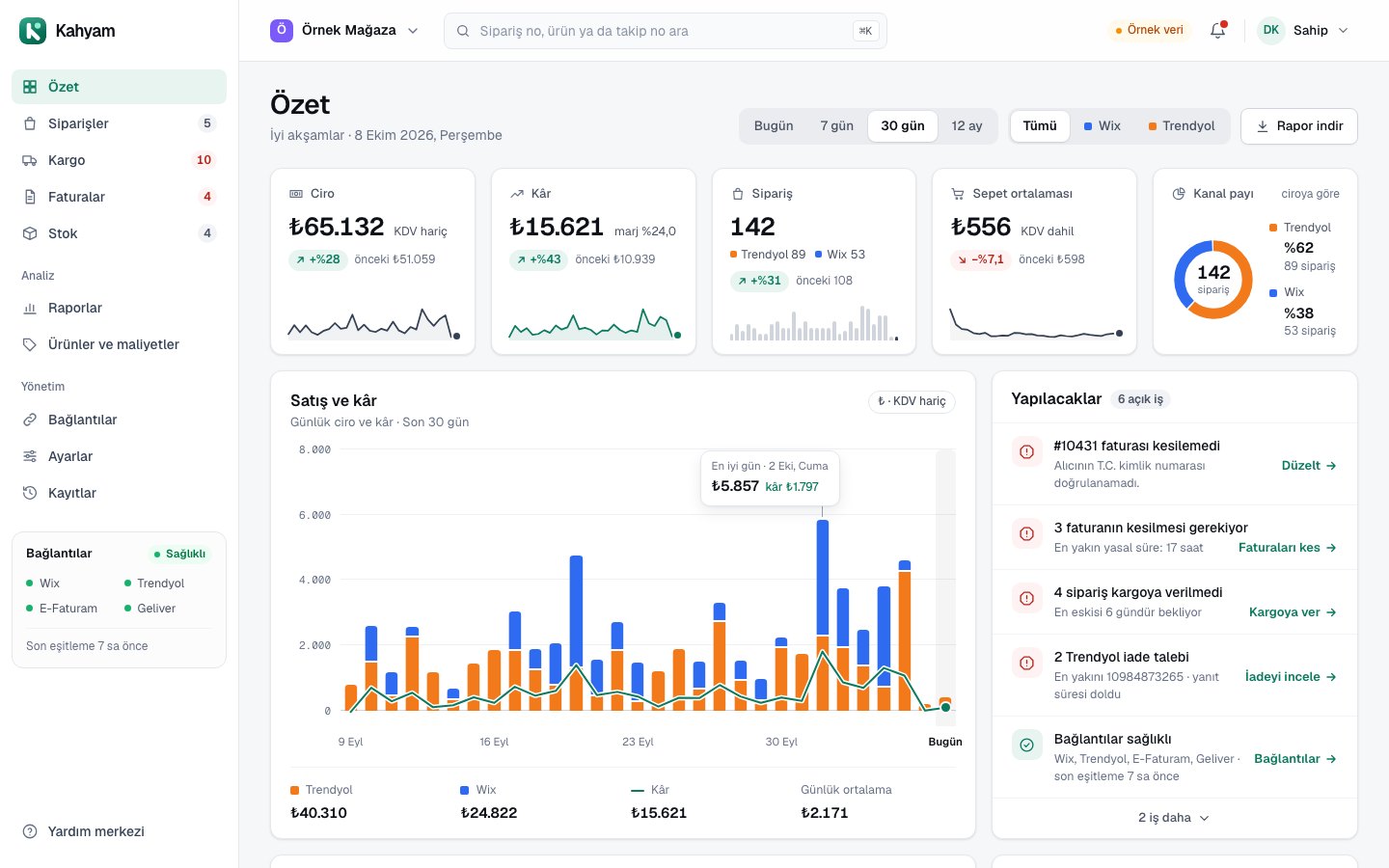Filter by Wix channel
This screenshot has height=868, width=1389.
pyautogui.click(x=1103, y=126)
